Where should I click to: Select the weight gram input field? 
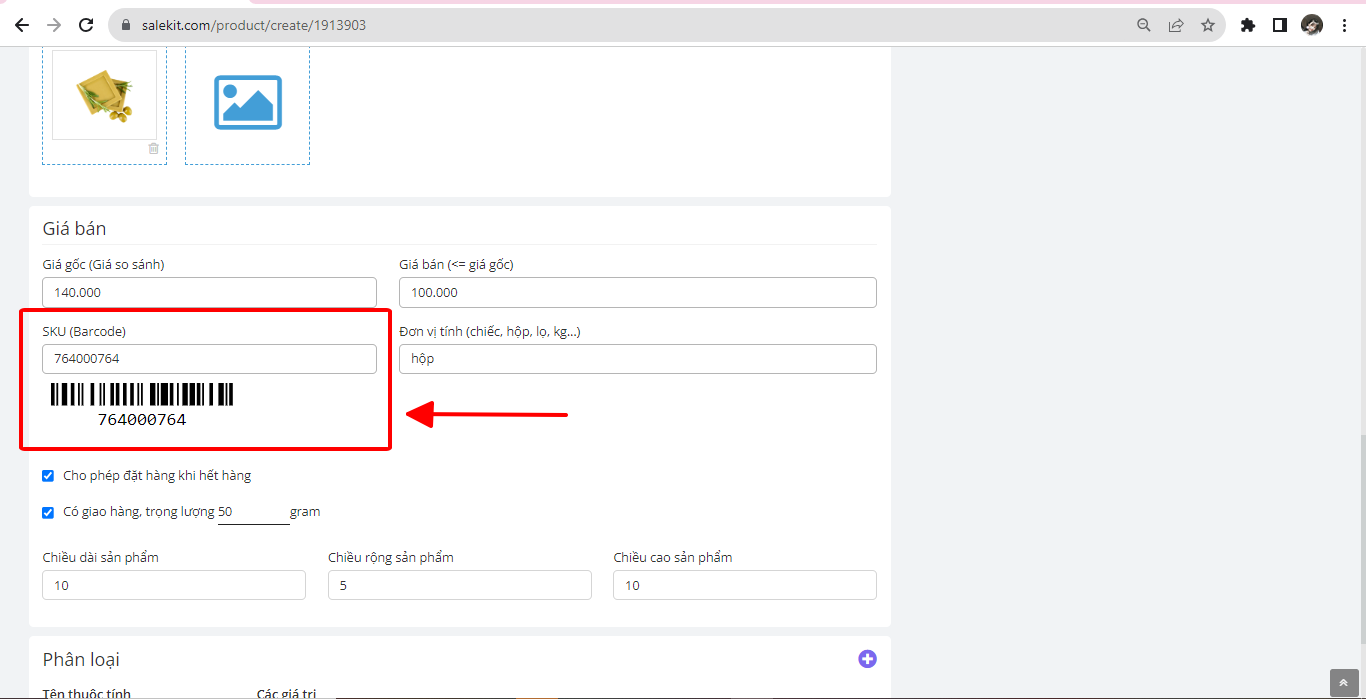pyautogui.click(x=253, y=512)
